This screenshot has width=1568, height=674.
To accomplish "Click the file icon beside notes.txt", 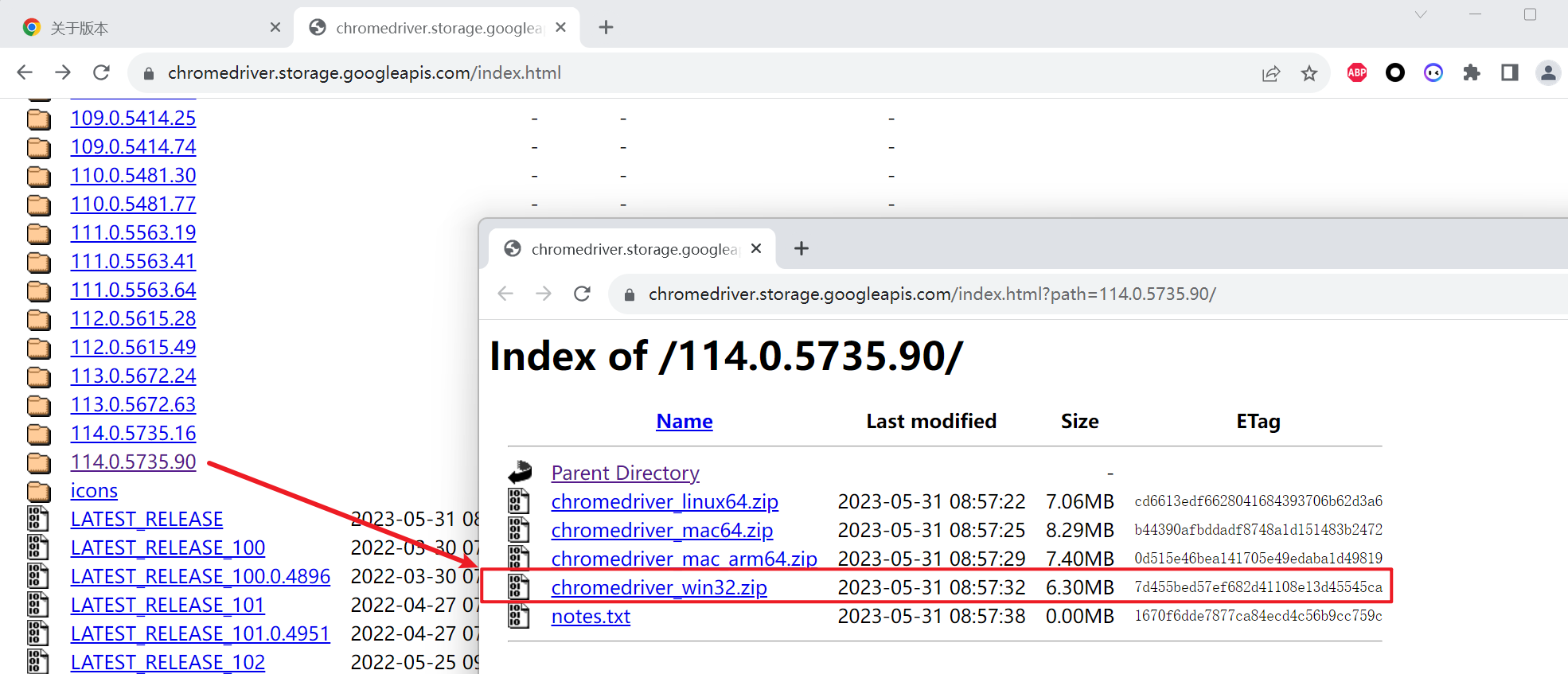I will 519,616.
